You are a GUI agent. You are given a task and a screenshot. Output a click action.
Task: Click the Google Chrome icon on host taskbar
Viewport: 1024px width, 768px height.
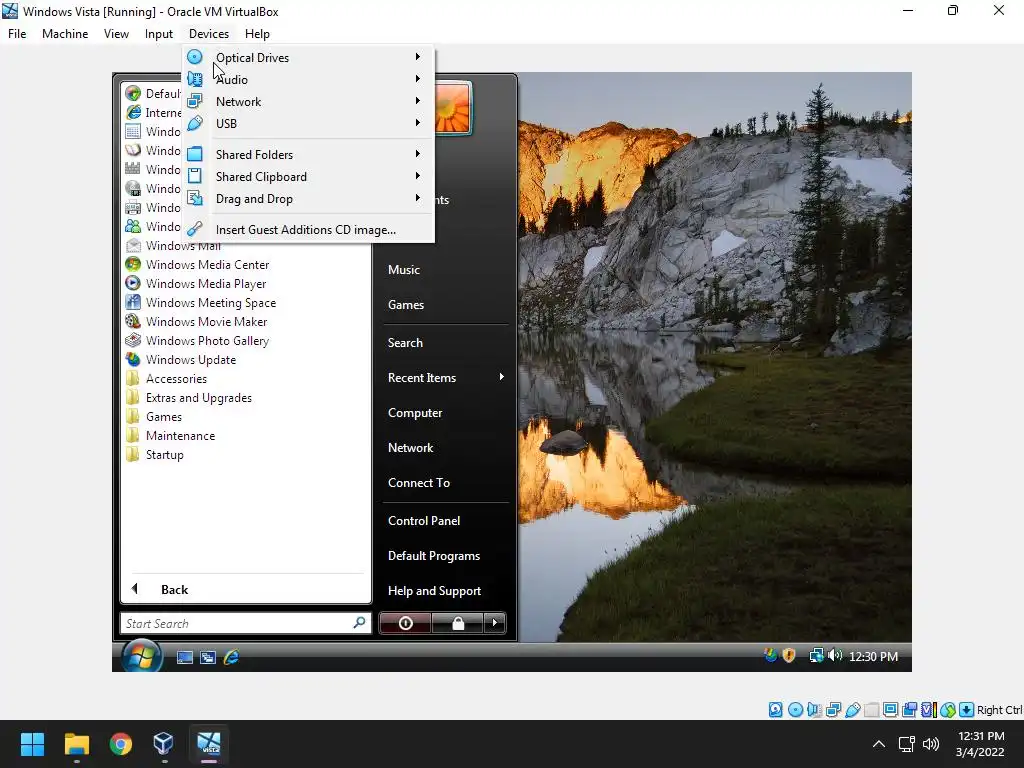pos(120,743)
